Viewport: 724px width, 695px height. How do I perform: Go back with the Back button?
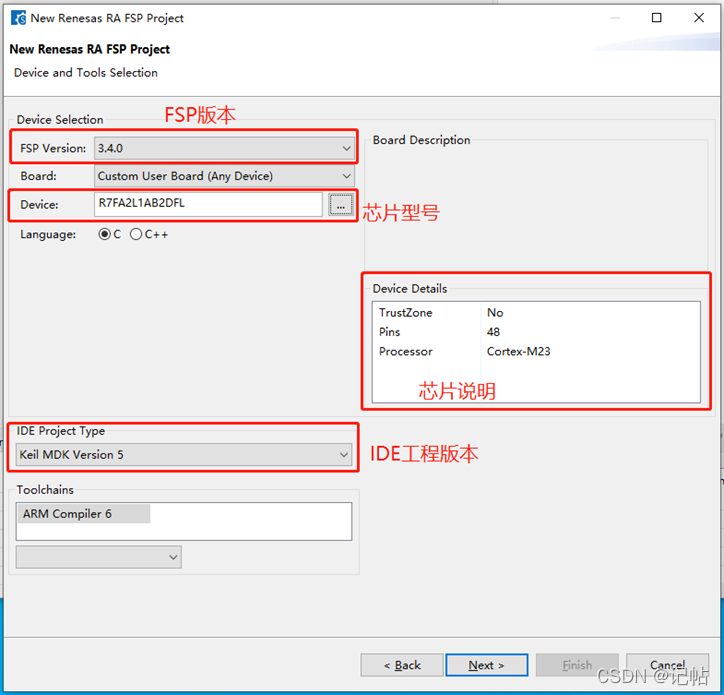[402, 665]
